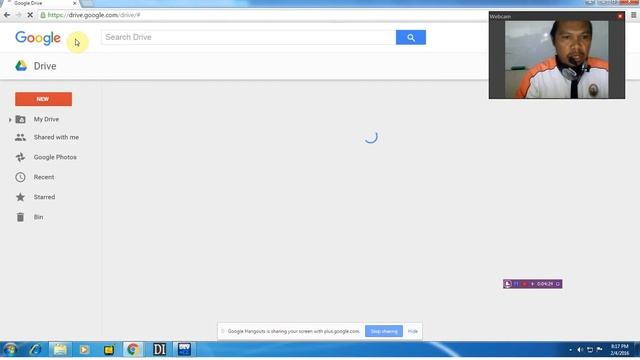Image resolution: width=640 pixels, height=360 pixels.
Task: Close the Google Drive browser tab
Action: (74, 3)
